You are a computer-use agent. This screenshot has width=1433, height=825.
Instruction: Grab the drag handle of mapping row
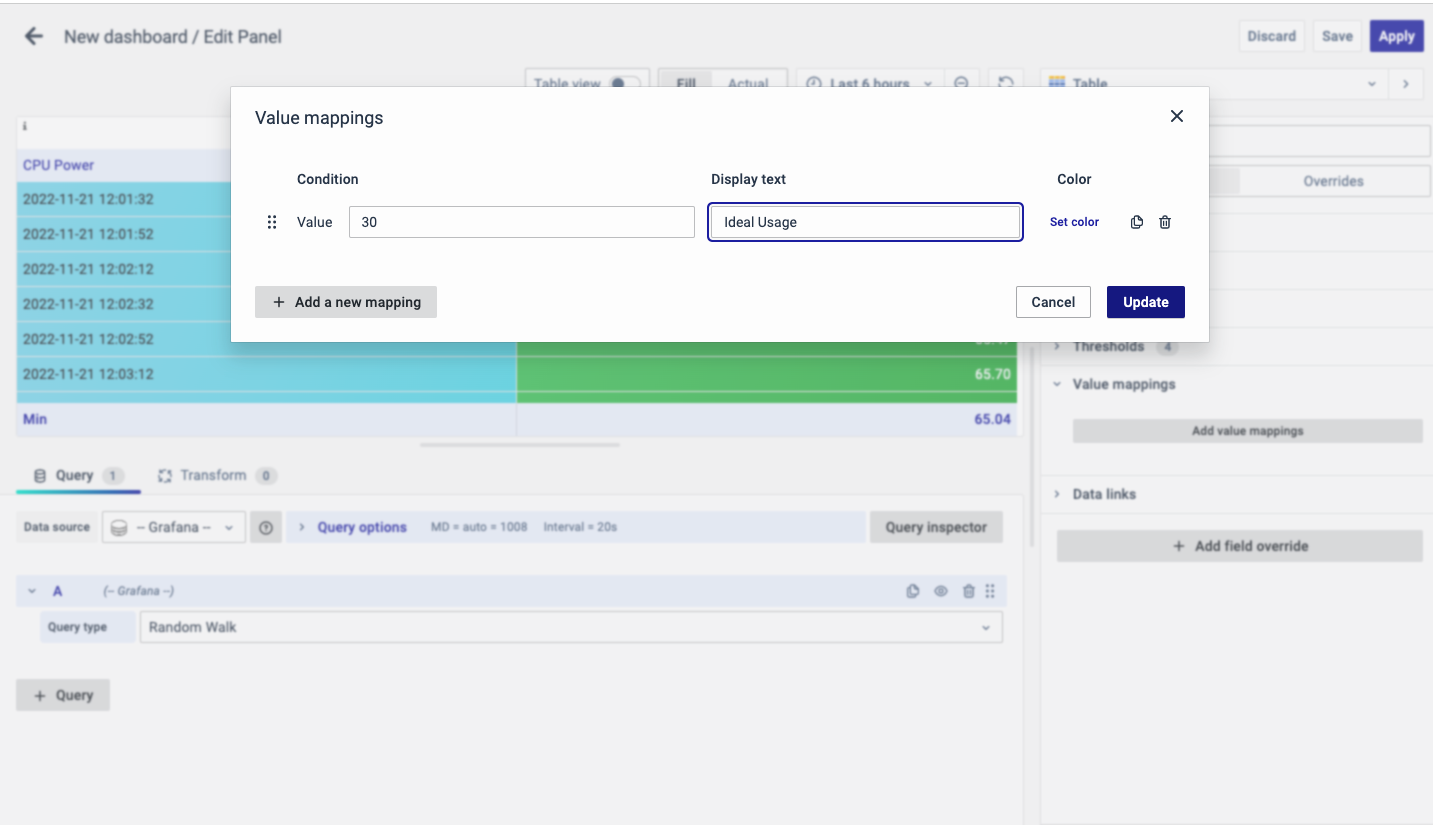[272, 222]
